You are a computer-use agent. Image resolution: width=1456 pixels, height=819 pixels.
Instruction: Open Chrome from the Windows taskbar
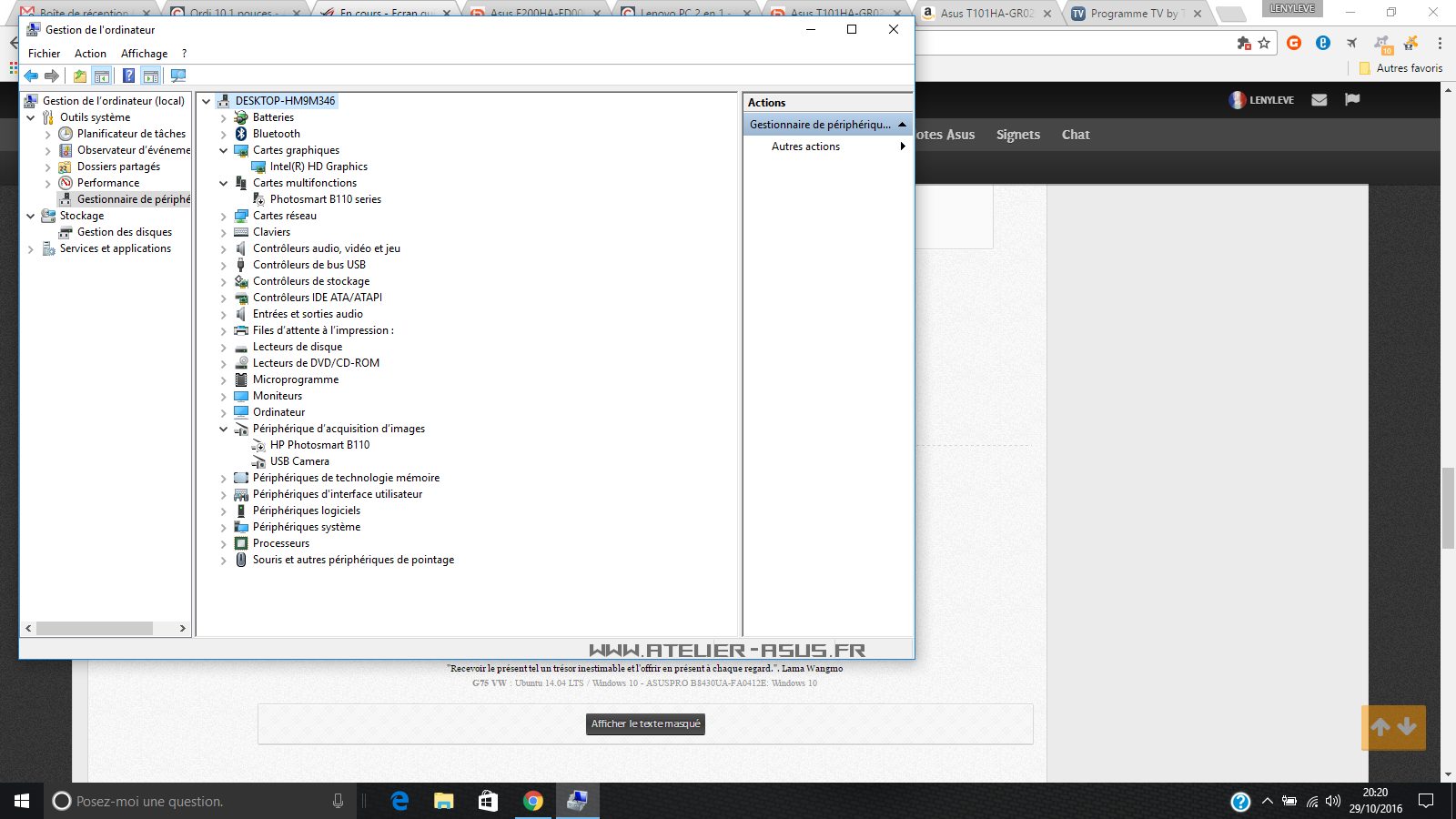coord(533,801)
